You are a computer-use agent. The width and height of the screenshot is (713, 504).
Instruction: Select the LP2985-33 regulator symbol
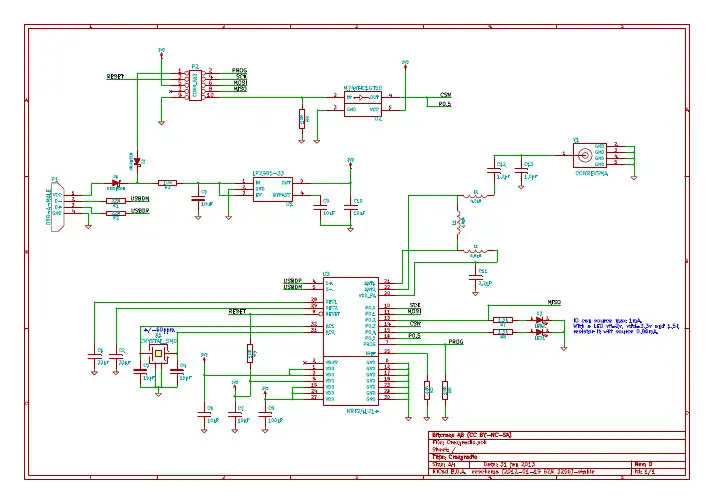pyautogui.click(x=273, y=189)
